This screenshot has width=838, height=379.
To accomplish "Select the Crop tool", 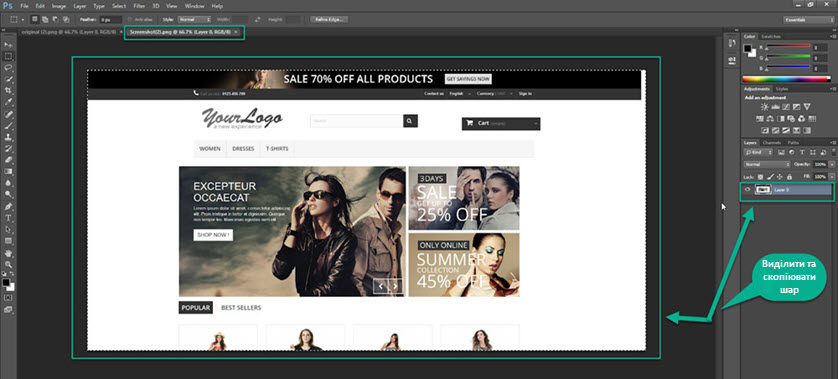I will pos(9,90).
